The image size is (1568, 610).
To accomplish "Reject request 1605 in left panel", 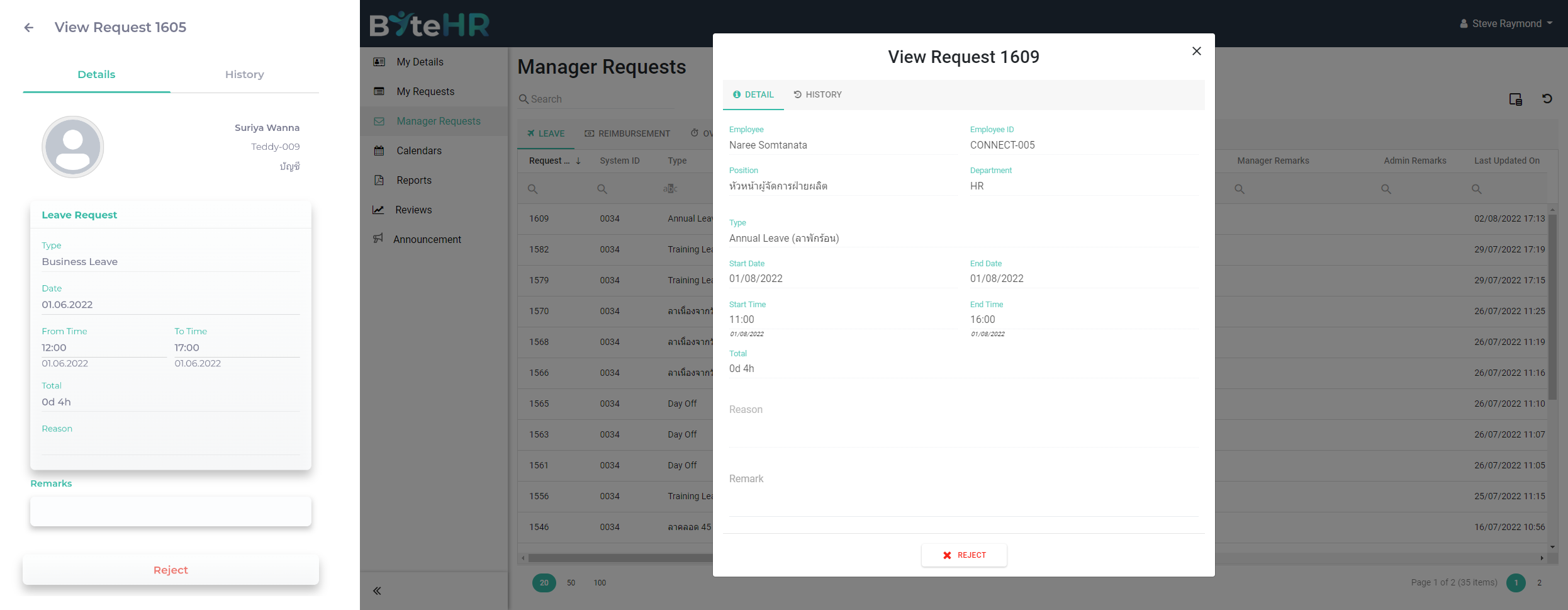I will 171,570.
